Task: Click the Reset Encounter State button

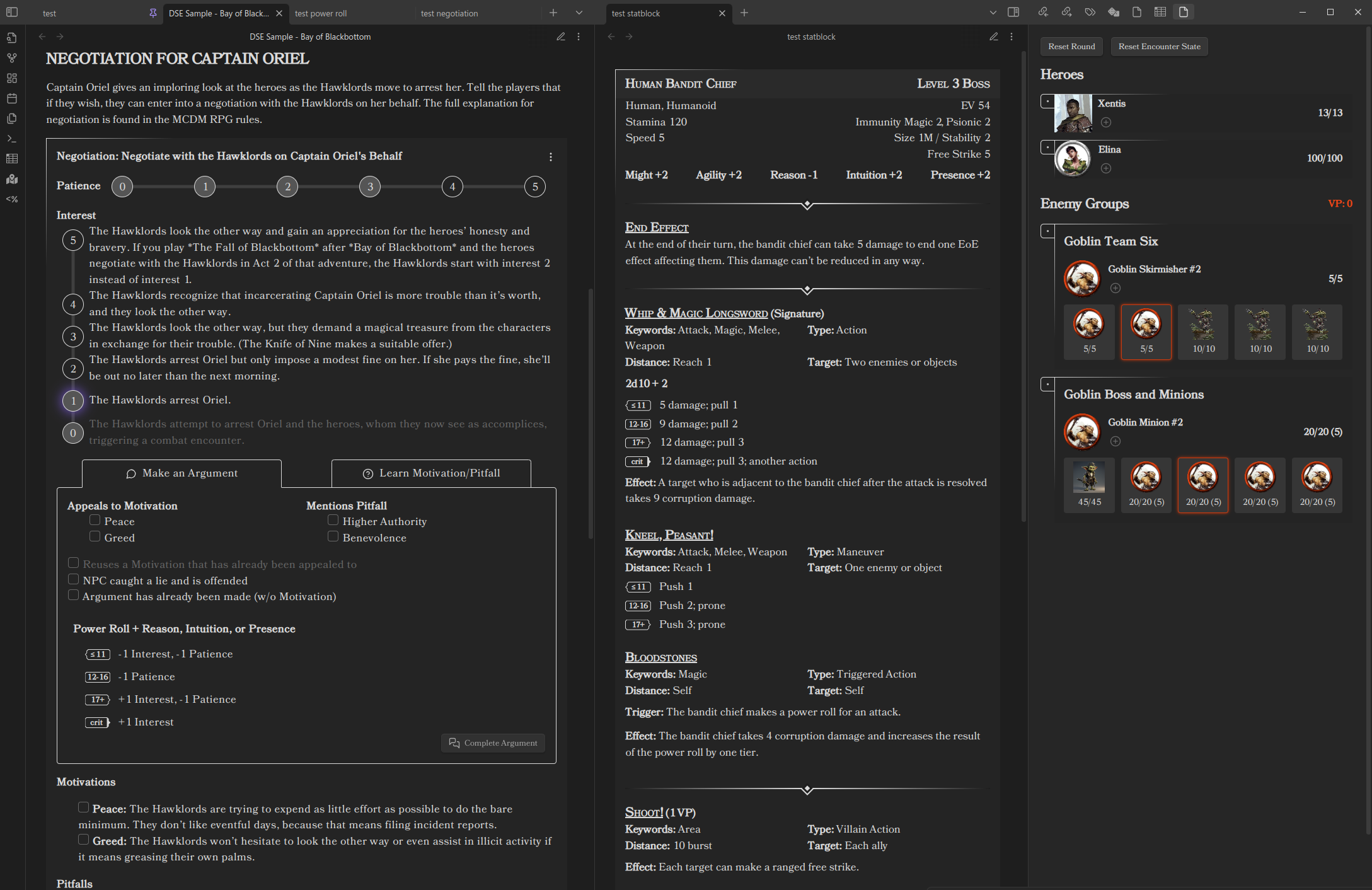Action: click(x=1158, y=46)
